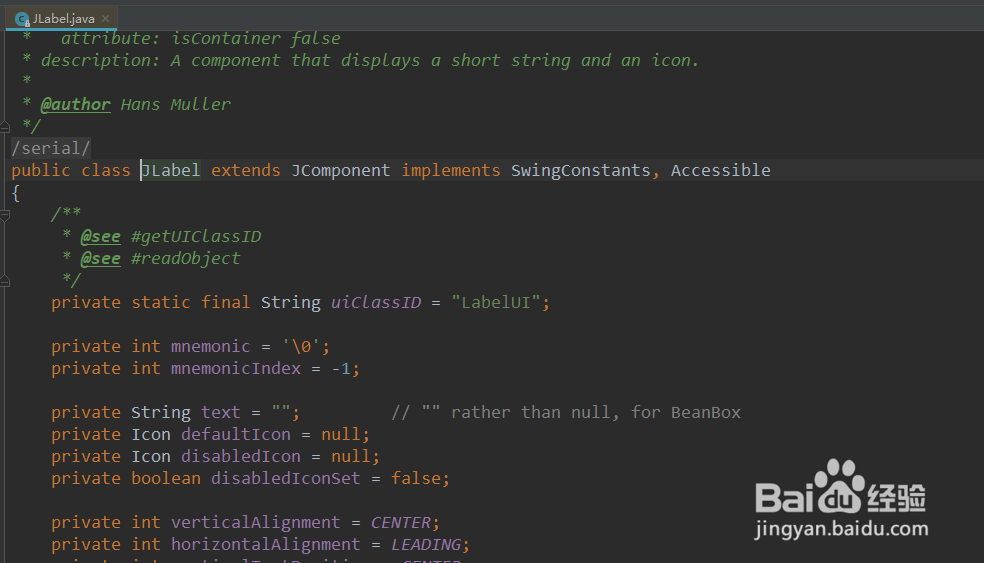The height and width of the screenshot is (563, 984).
Task: Click the disabledIcon field name
Action: [x=241, y=456]
